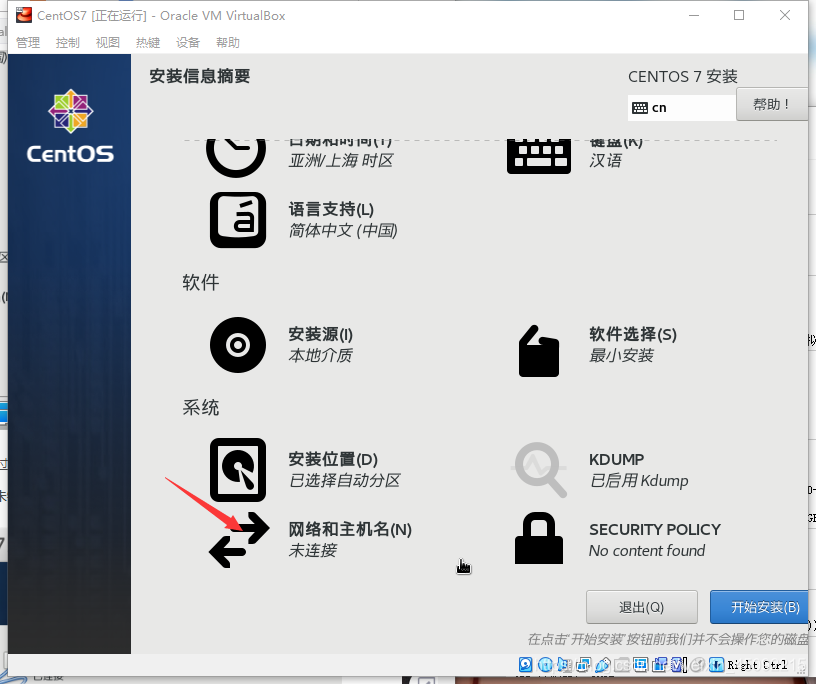Click the recording status icon
Image resolution: width=816 pixels, height=684 pixels.
click(x=659, y=664)
